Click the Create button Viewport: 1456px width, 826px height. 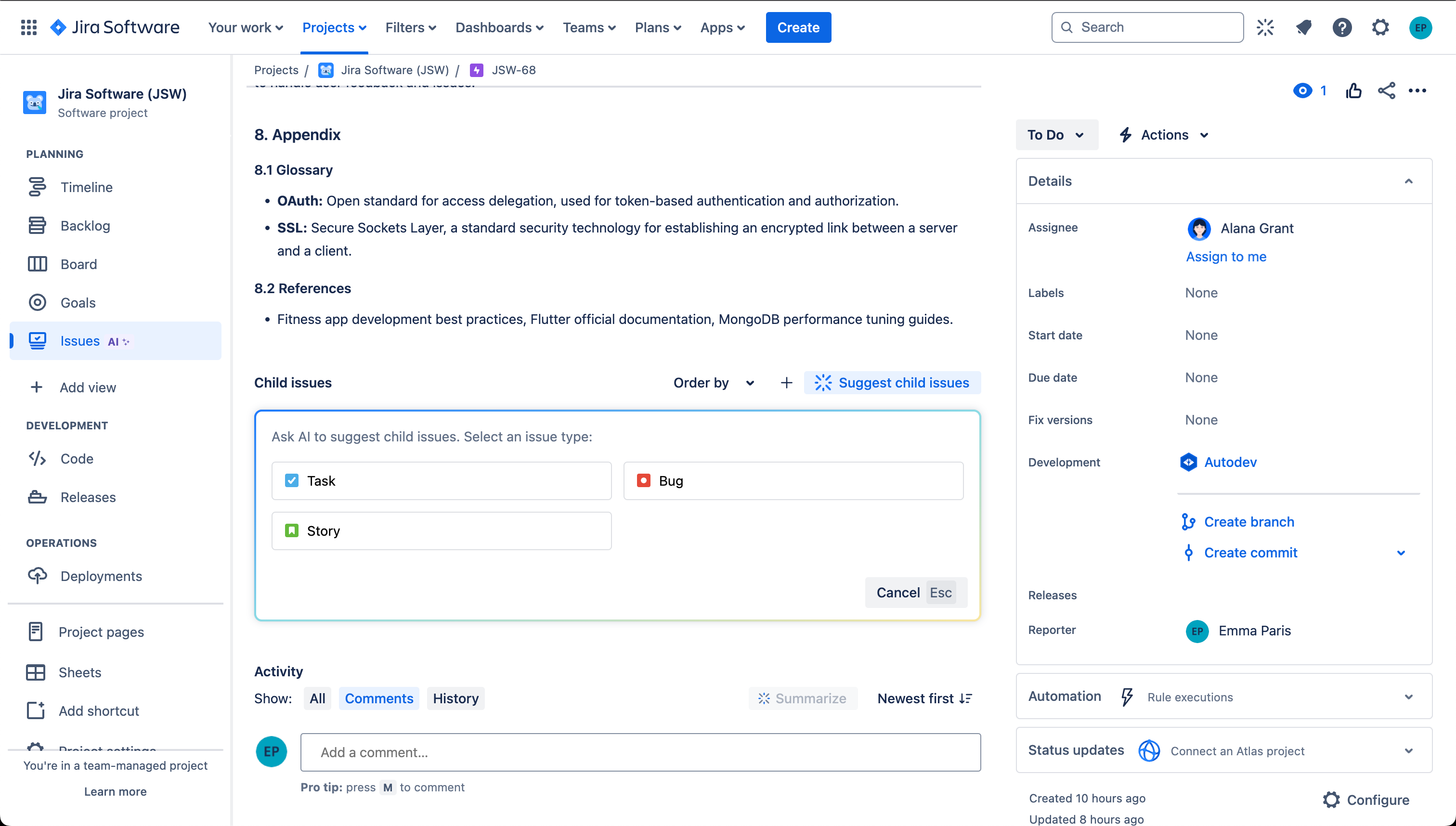coord(798,27)
